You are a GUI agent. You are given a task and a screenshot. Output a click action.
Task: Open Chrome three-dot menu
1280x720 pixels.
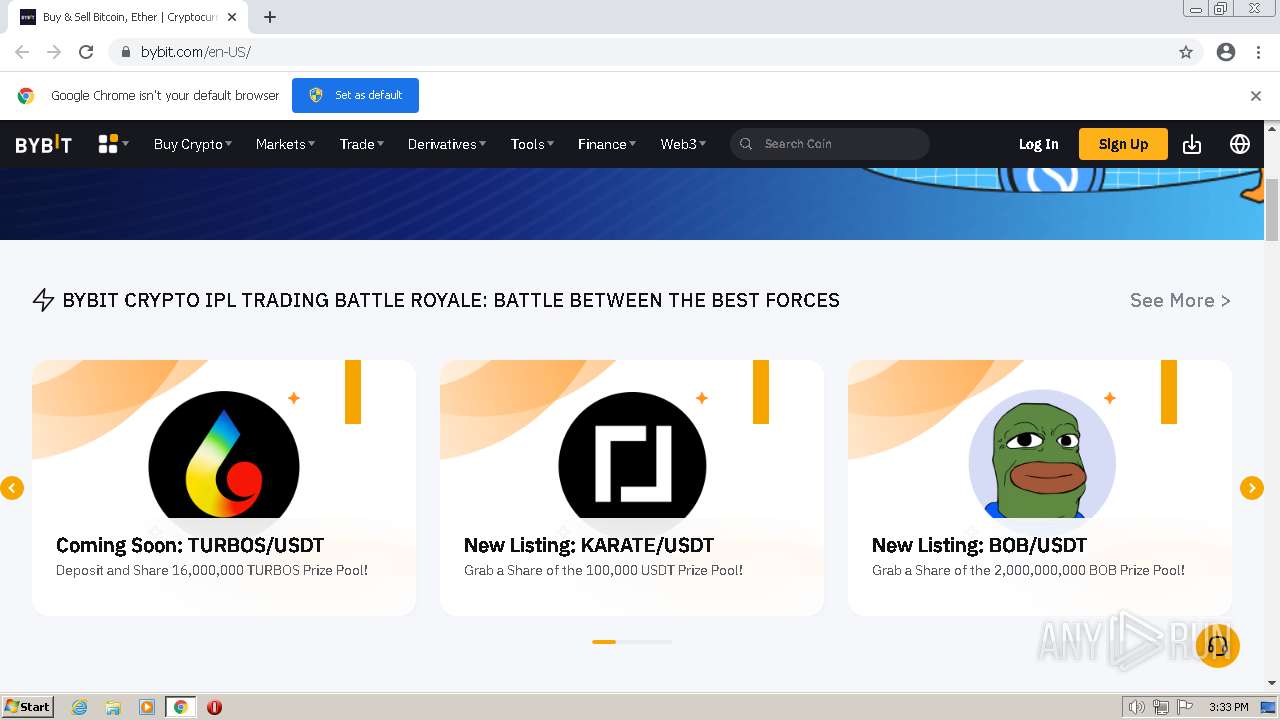point(1258,52)
